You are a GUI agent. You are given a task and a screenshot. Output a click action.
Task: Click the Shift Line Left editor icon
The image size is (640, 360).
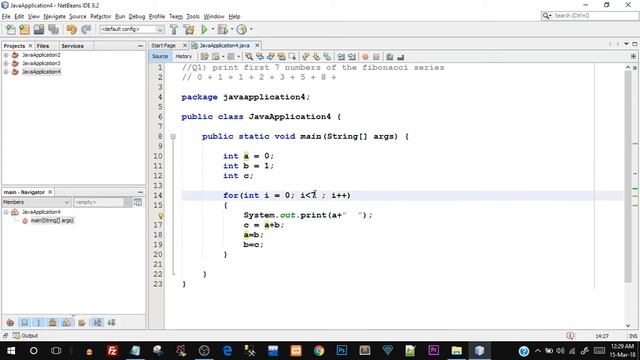341,57
